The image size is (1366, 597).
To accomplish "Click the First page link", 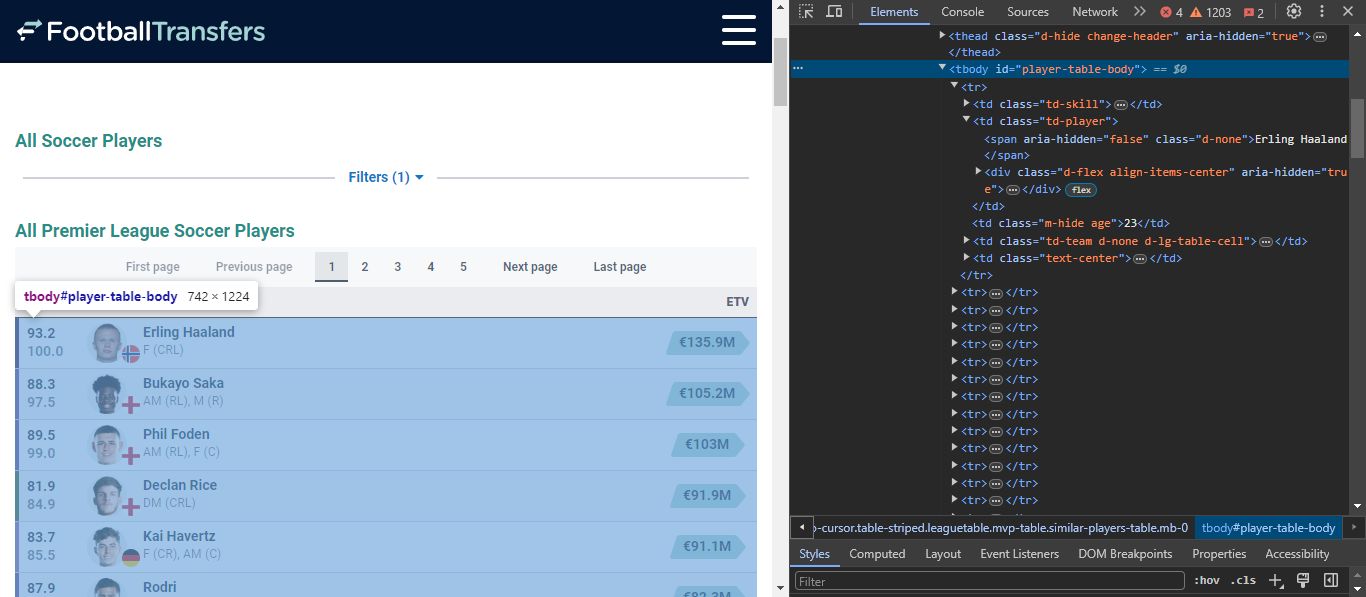I will pyautogui.click(x=153, y=267).
